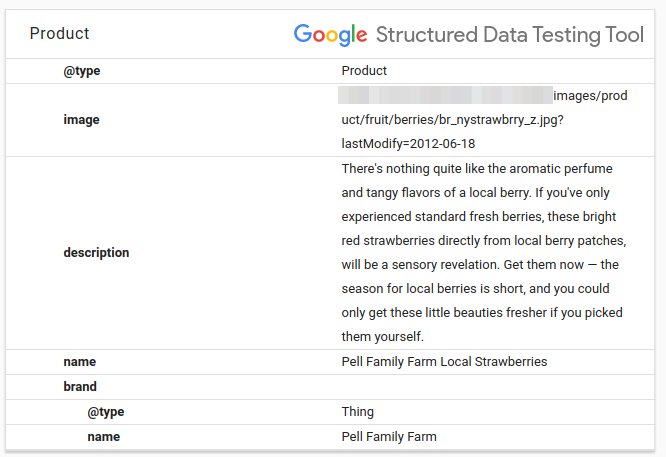Select the "Pell Family Farm" brand name value

click(x=389, y=437)
